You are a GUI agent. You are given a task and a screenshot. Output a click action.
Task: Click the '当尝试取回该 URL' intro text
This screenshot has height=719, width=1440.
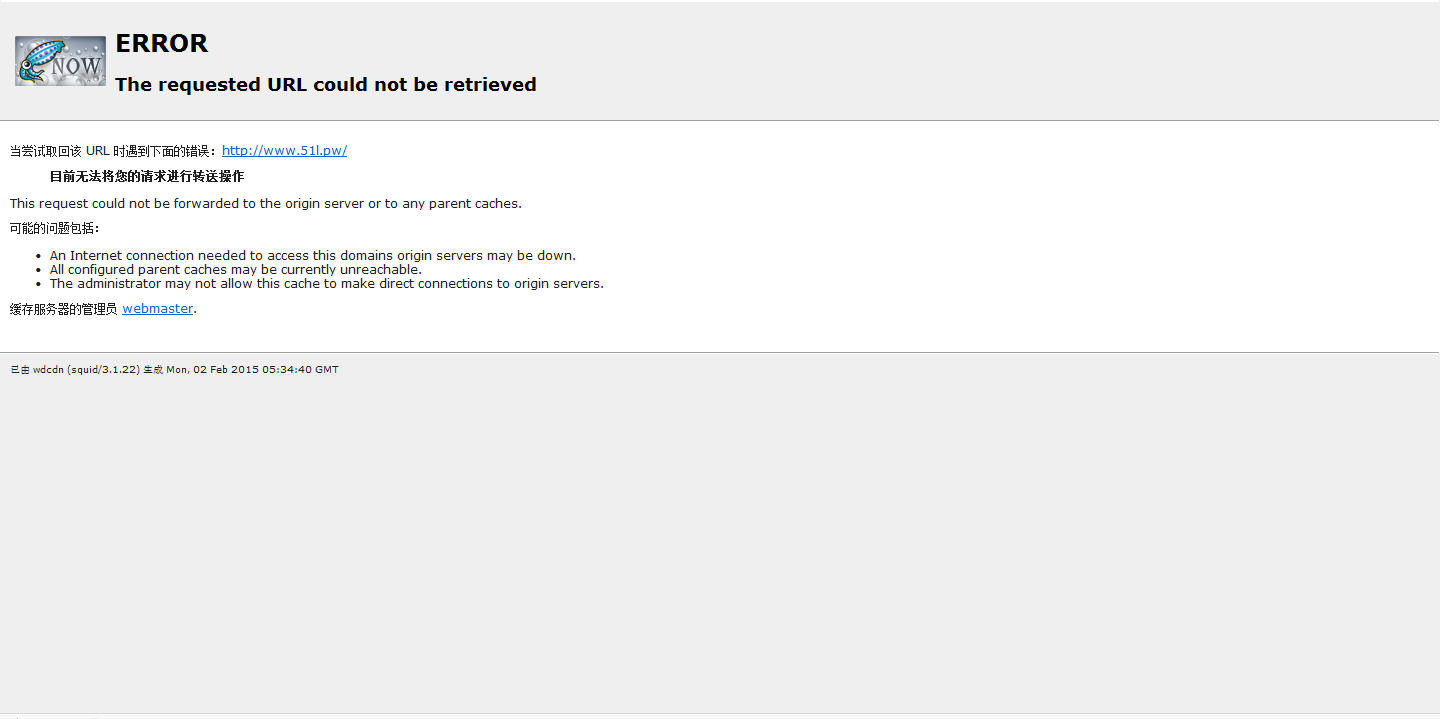(x=112, y=152)
